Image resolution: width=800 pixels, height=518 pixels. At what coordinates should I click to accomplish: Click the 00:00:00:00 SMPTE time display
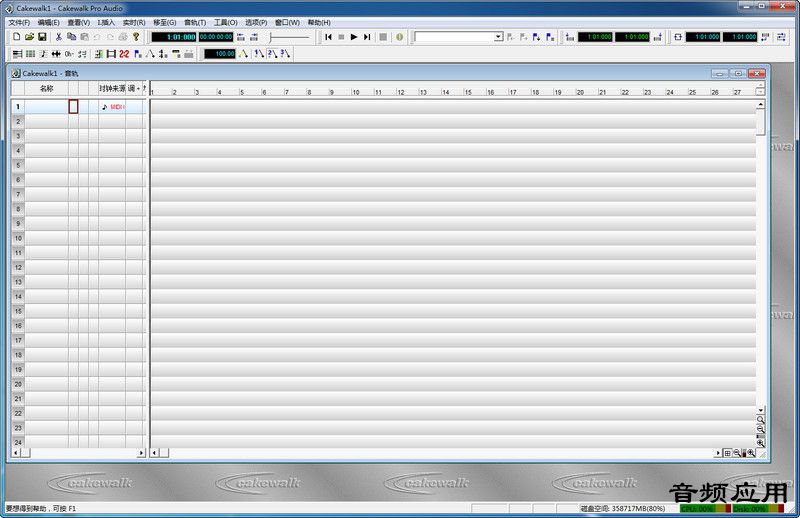point(216,37)
